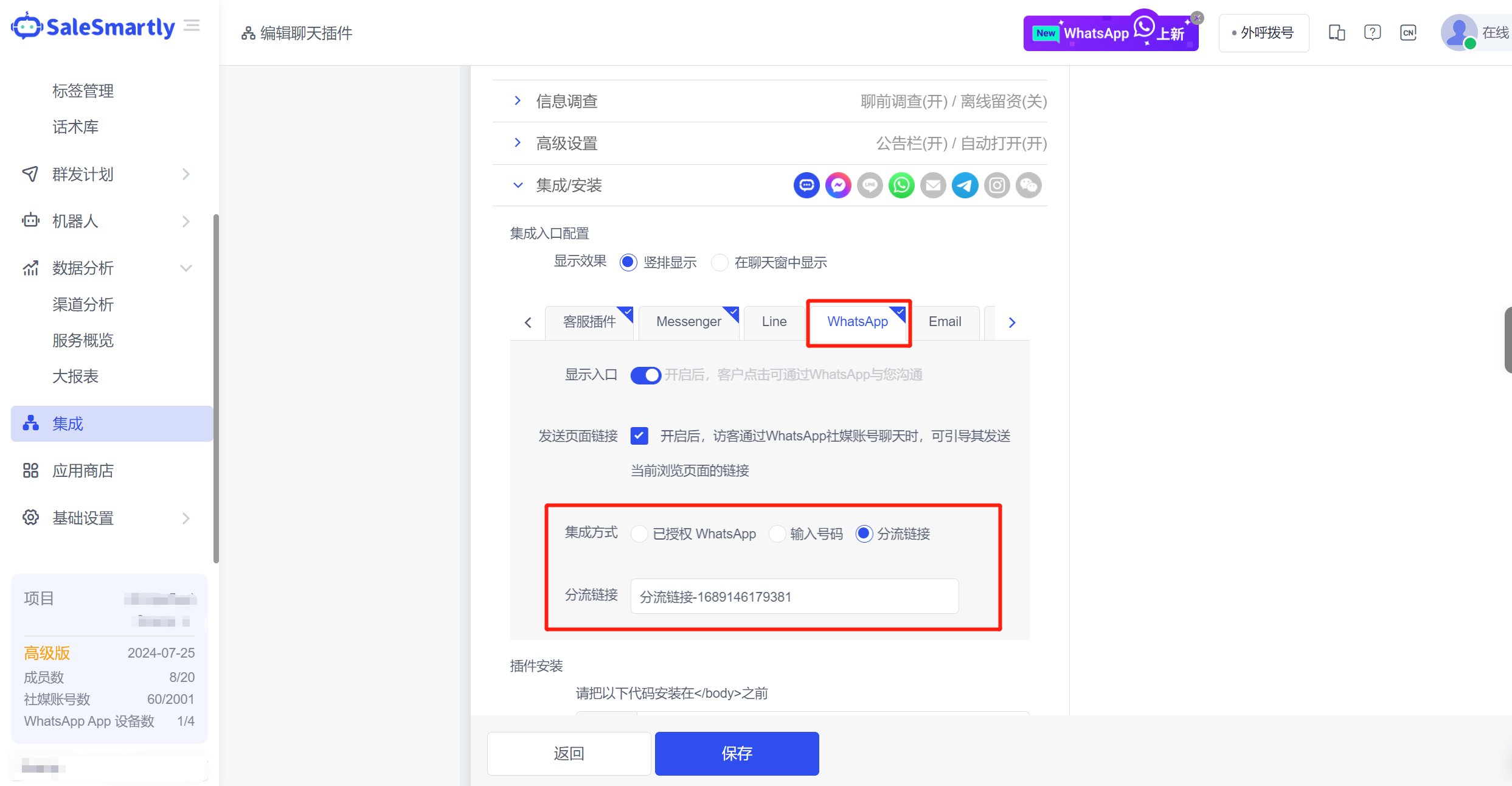Collapse sidebar with hamburger menu icon
The width and height of the screenshot is (1512, 786).
point(192,26)
